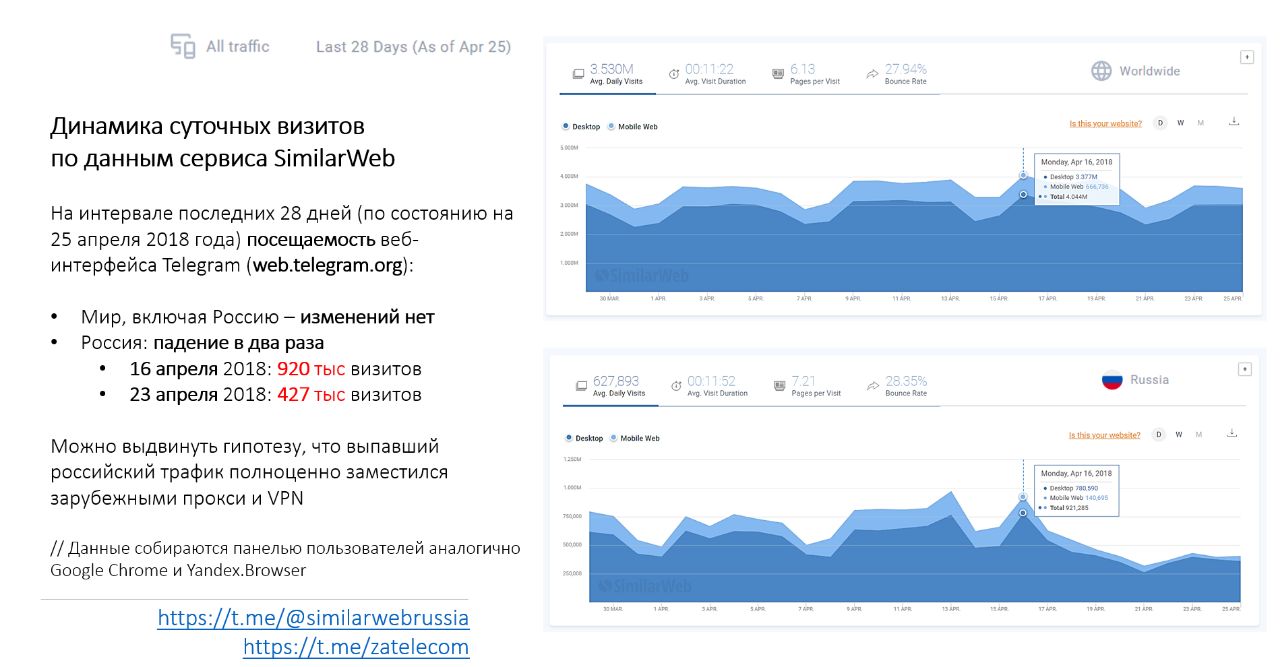
Task: Click the bounce arrow icon in the Worldwide panel
Action: coord(872,73)
